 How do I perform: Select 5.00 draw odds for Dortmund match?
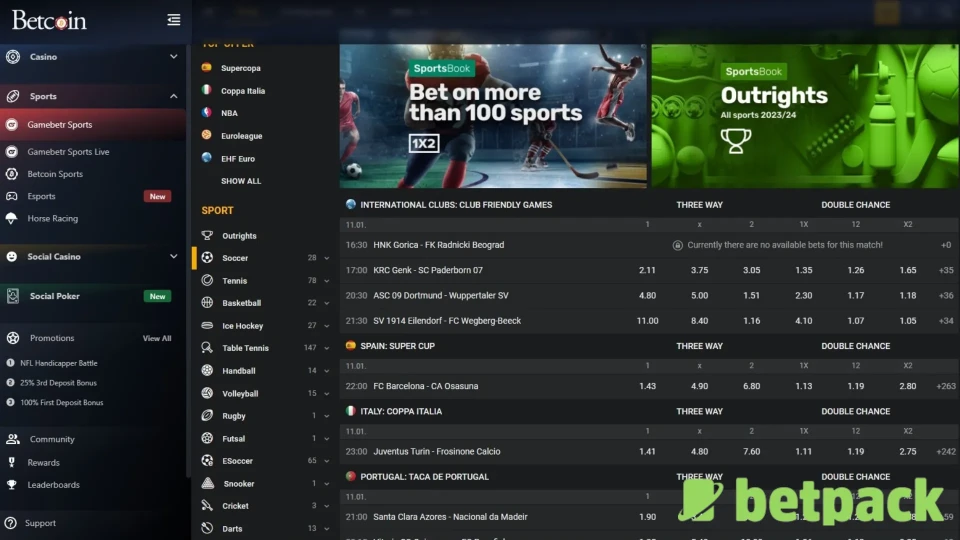click(x=699, y=295)
